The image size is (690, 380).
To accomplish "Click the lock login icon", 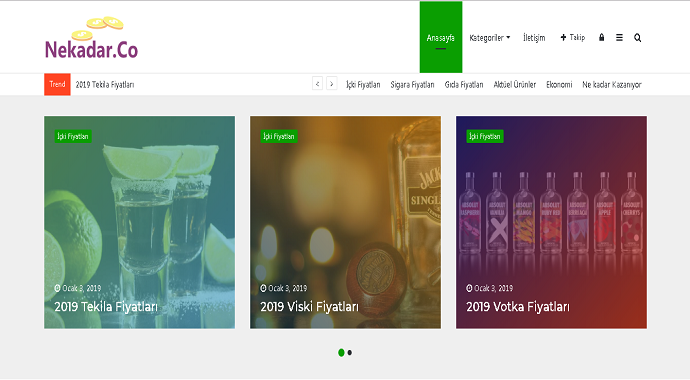I will pyautogui.click(x=601, y=37).
